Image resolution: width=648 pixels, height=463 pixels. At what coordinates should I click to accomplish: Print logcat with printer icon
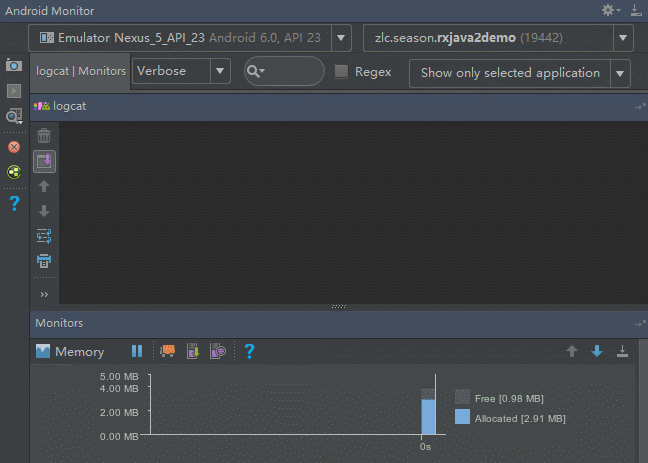click(44, 261)
